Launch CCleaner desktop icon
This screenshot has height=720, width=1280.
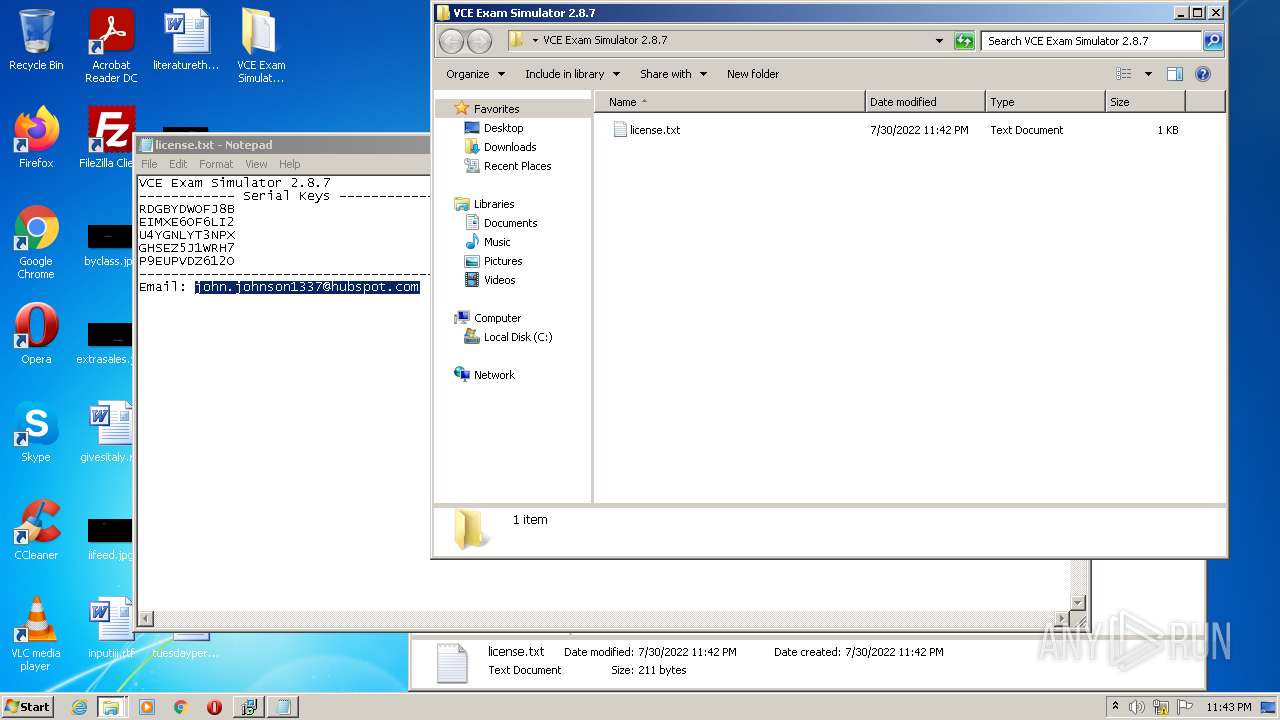36,530
